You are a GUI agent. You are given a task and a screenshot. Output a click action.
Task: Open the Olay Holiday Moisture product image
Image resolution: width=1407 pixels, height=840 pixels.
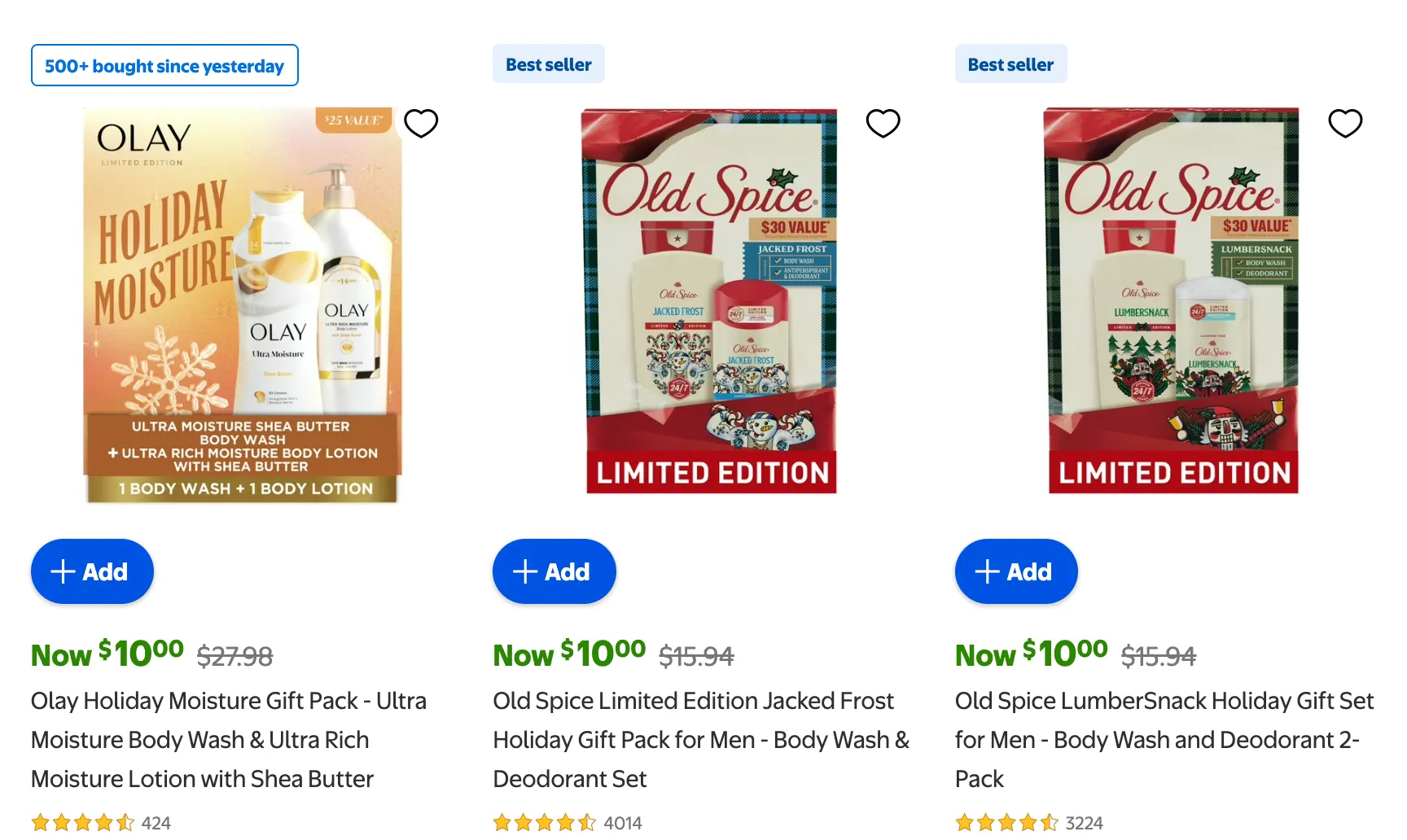click(x=242, y=305)
